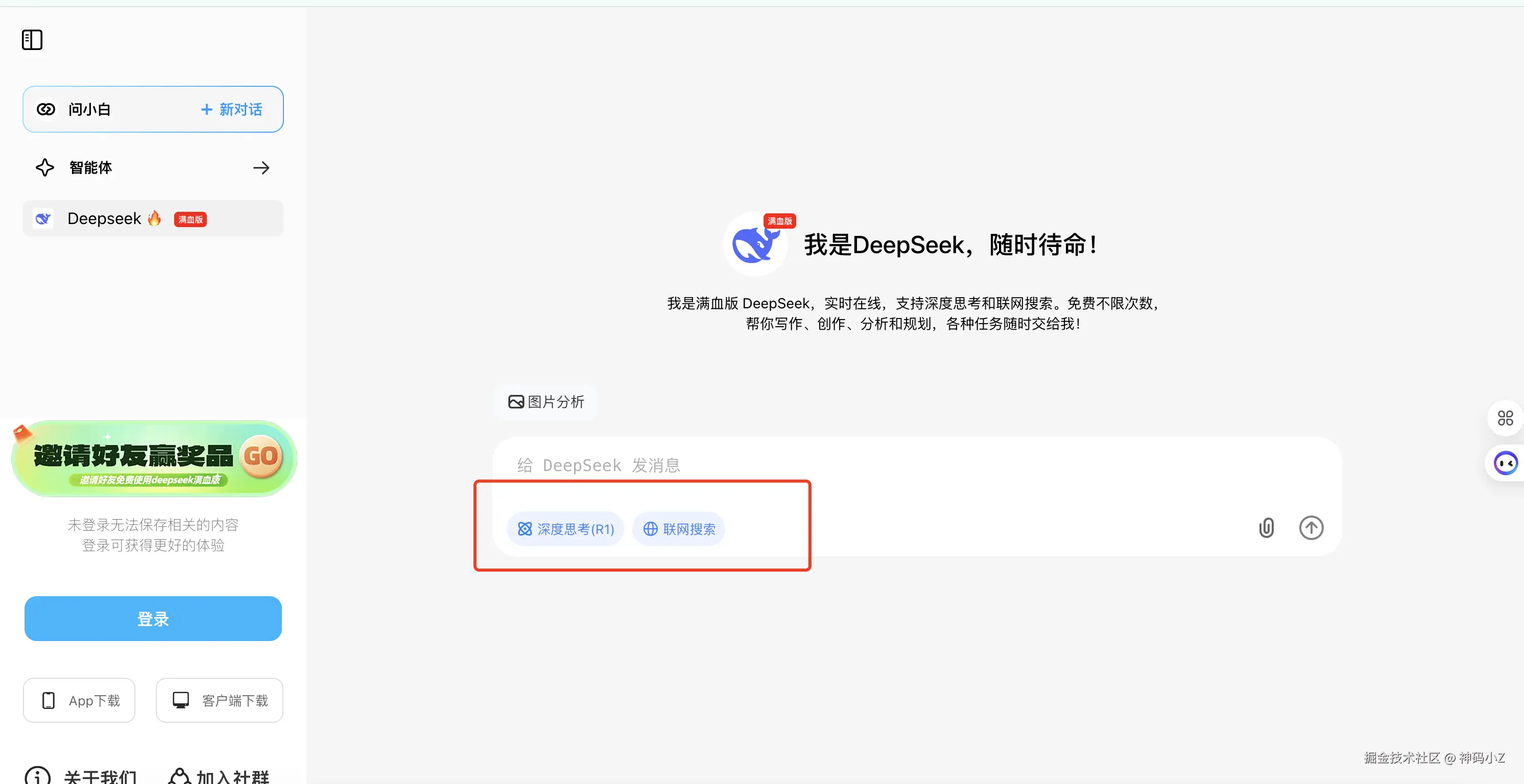Click the floating assistant face icon
Image resolution: width=1524 pixels, height=784 pixels.
tap(1505, 463)
